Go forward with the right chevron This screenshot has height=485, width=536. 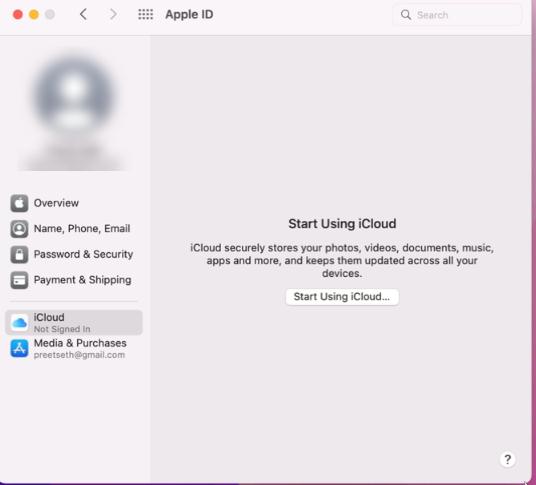(113, 14)
